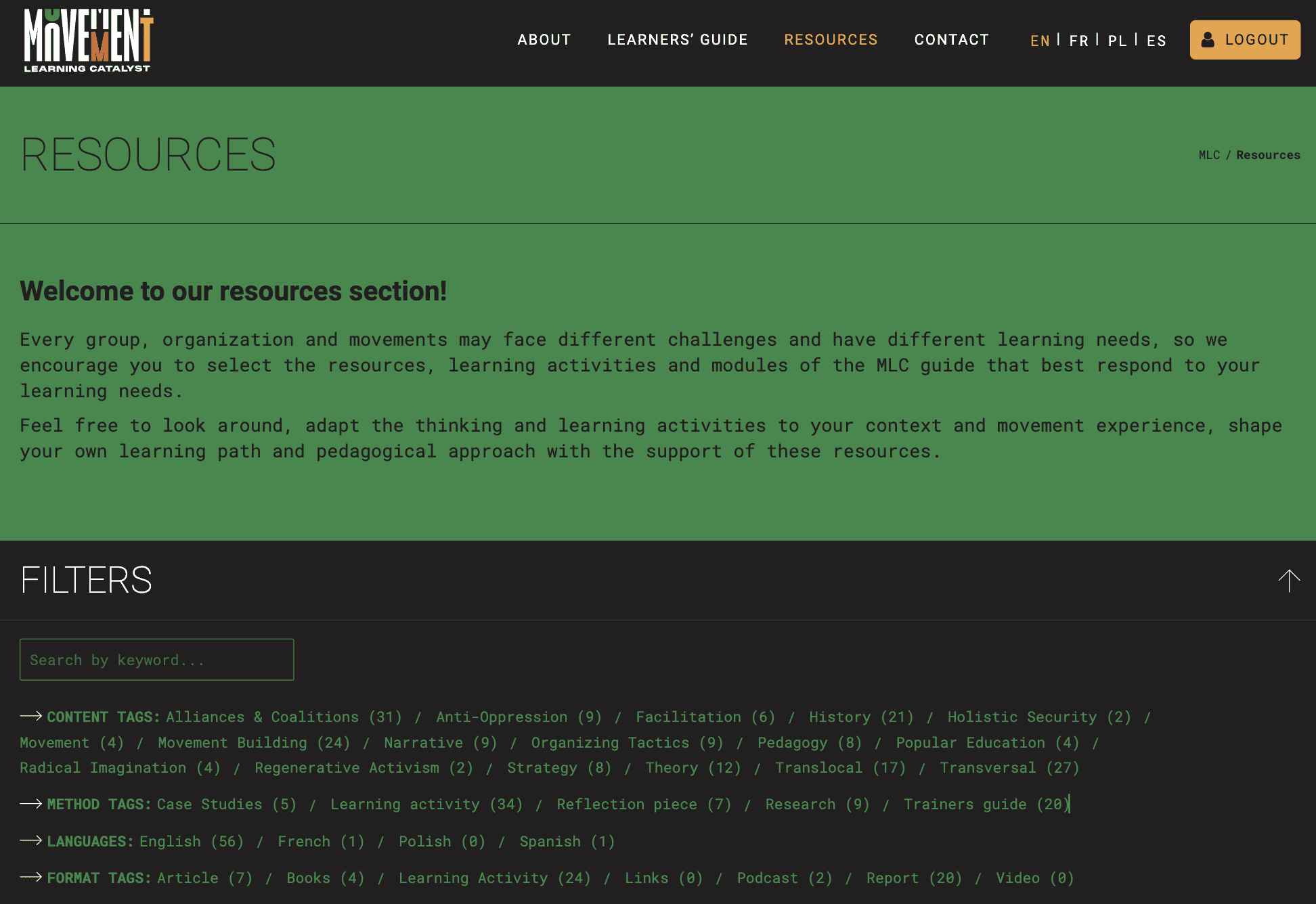Select Podcast (2) format tag
Screen dimensions: 1316x904
[x=785, y=878]
